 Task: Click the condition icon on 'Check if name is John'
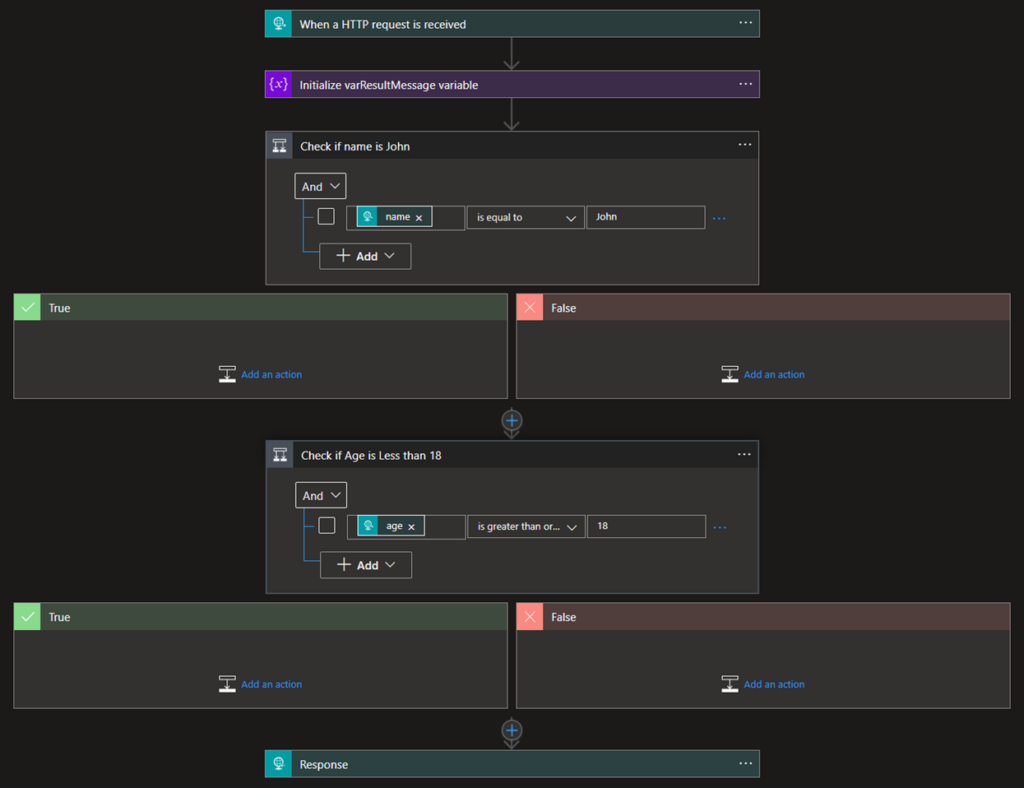point(280,146)
